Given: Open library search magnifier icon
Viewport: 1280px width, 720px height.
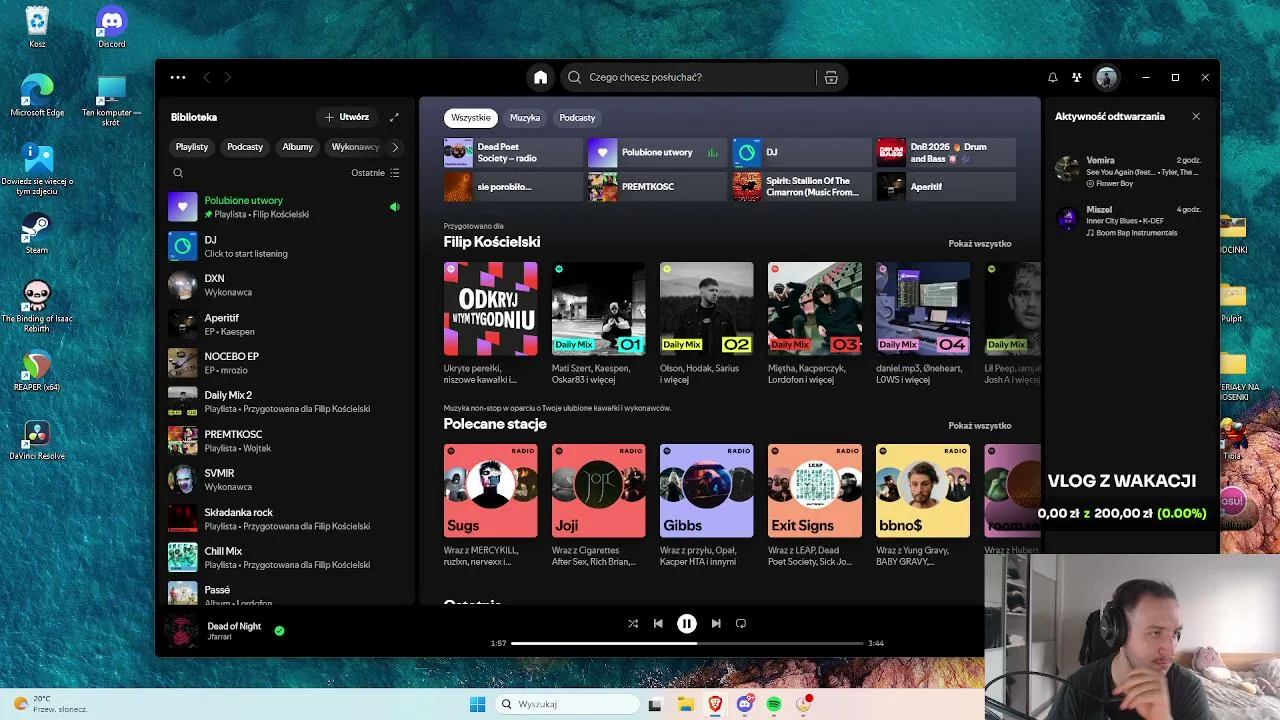Looking at the screenshot, I should click(x=178, y=173).
